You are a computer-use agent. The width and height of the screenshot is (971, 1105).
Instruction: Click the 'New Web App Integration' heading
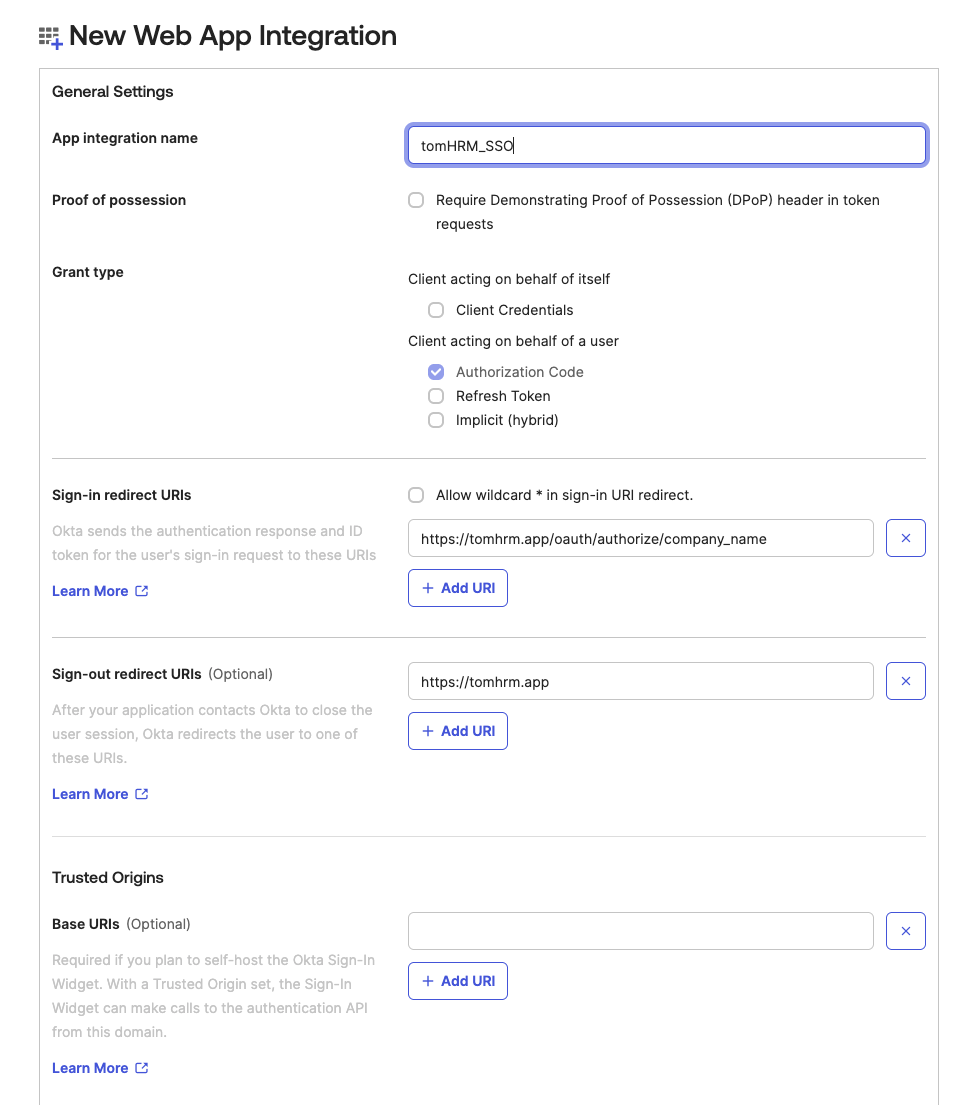click(x=233, y=36)
